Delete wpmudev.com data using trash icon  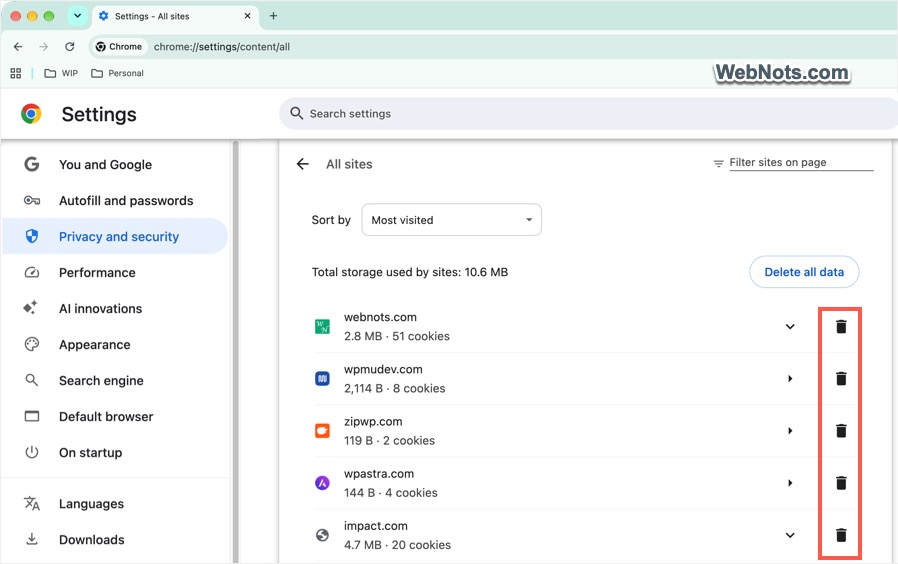[x=841, y=378]
